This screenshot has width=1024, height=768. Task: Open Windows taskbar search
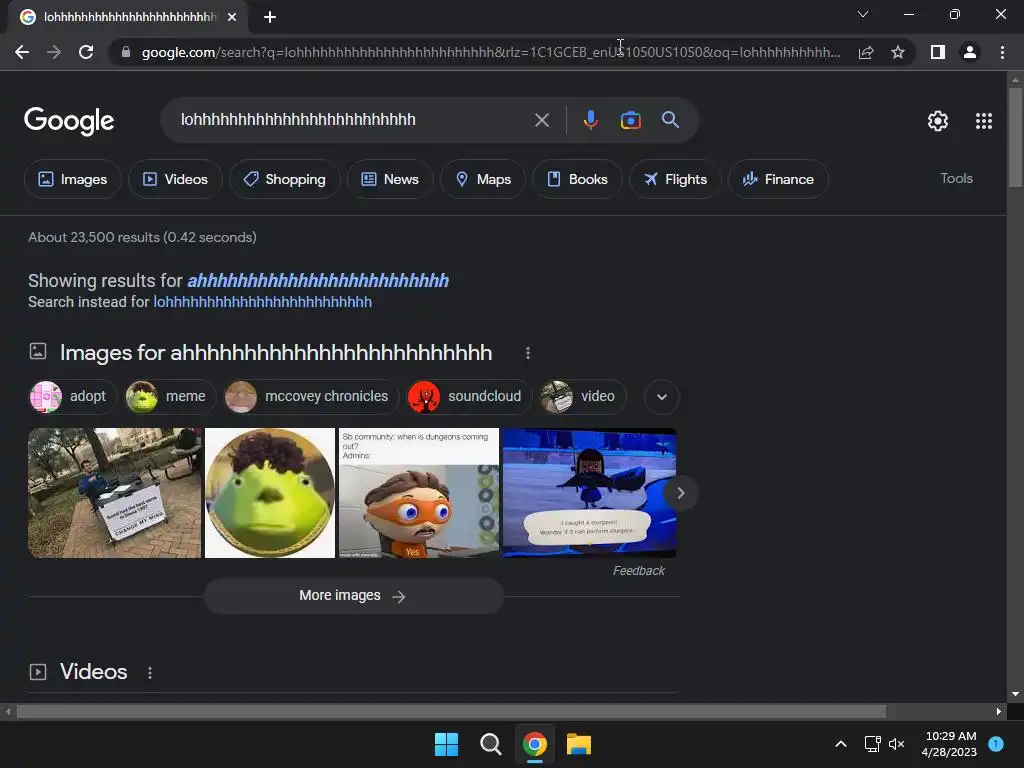tap(490, 744)
